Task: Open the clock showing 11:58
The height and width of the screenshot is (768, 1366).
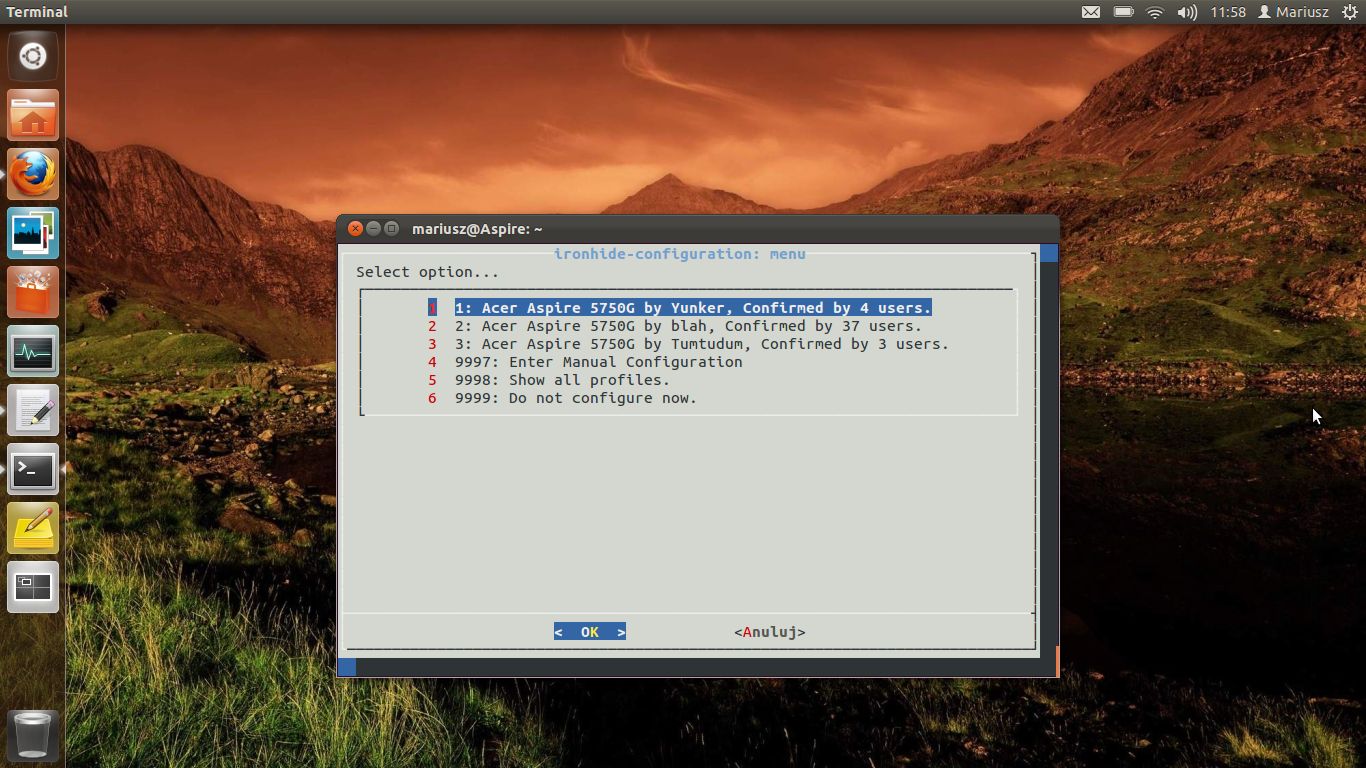Action: click(1228, 12)
